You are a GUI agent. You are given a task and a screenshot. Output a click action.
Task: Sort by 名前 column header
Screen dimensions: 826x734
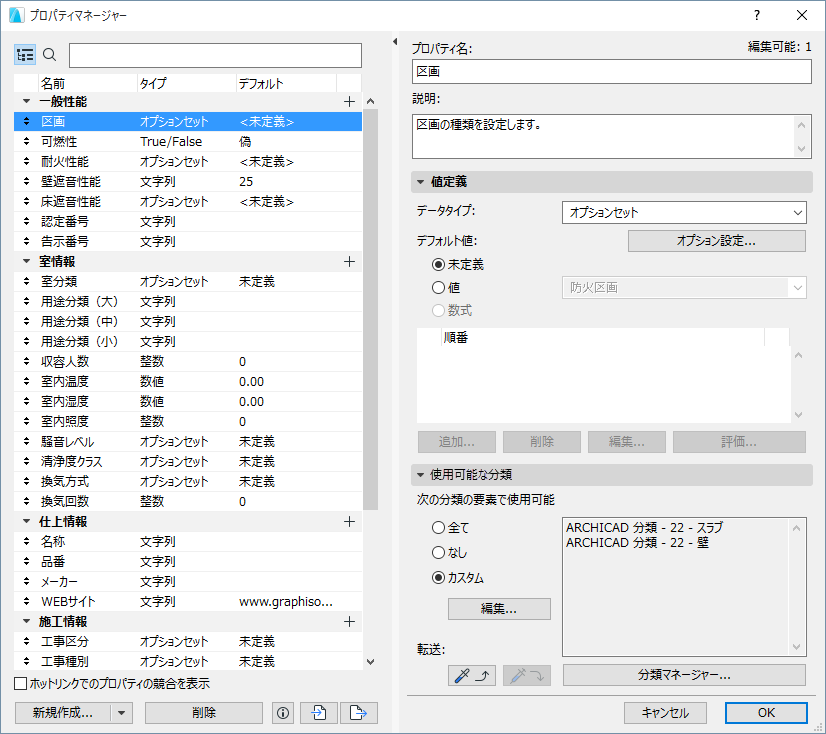point(87,83)
